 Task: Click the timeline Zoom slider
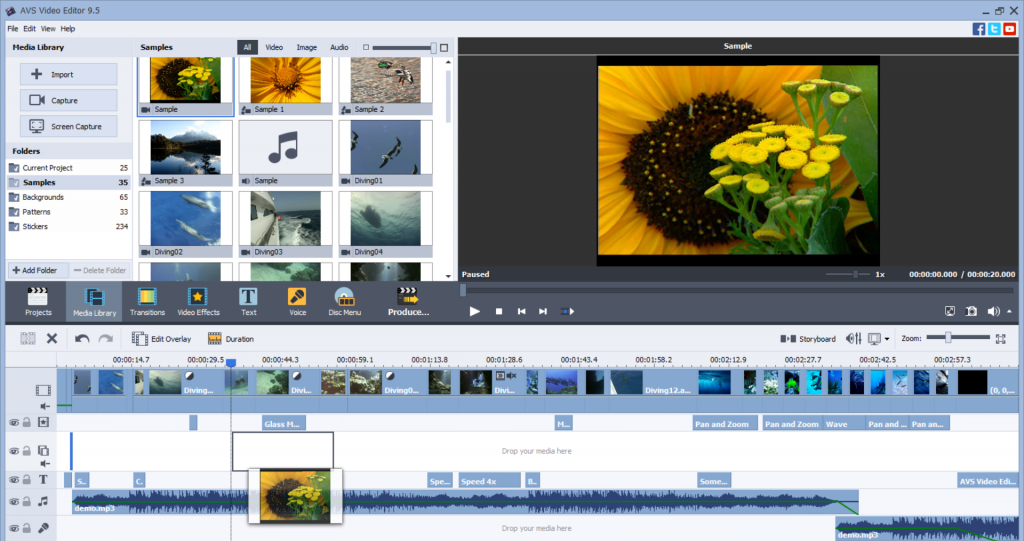click(x=947, y=338)
